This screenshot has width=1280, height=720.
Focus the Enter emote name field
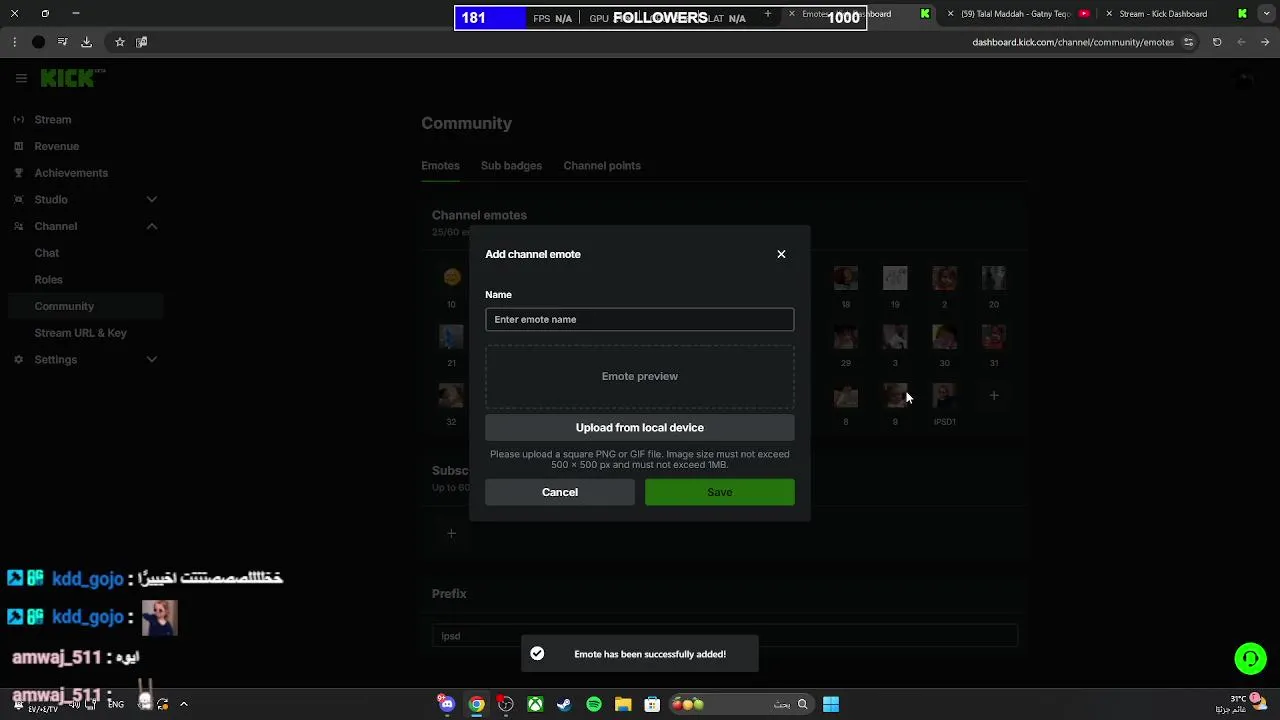tap(640, 319)
